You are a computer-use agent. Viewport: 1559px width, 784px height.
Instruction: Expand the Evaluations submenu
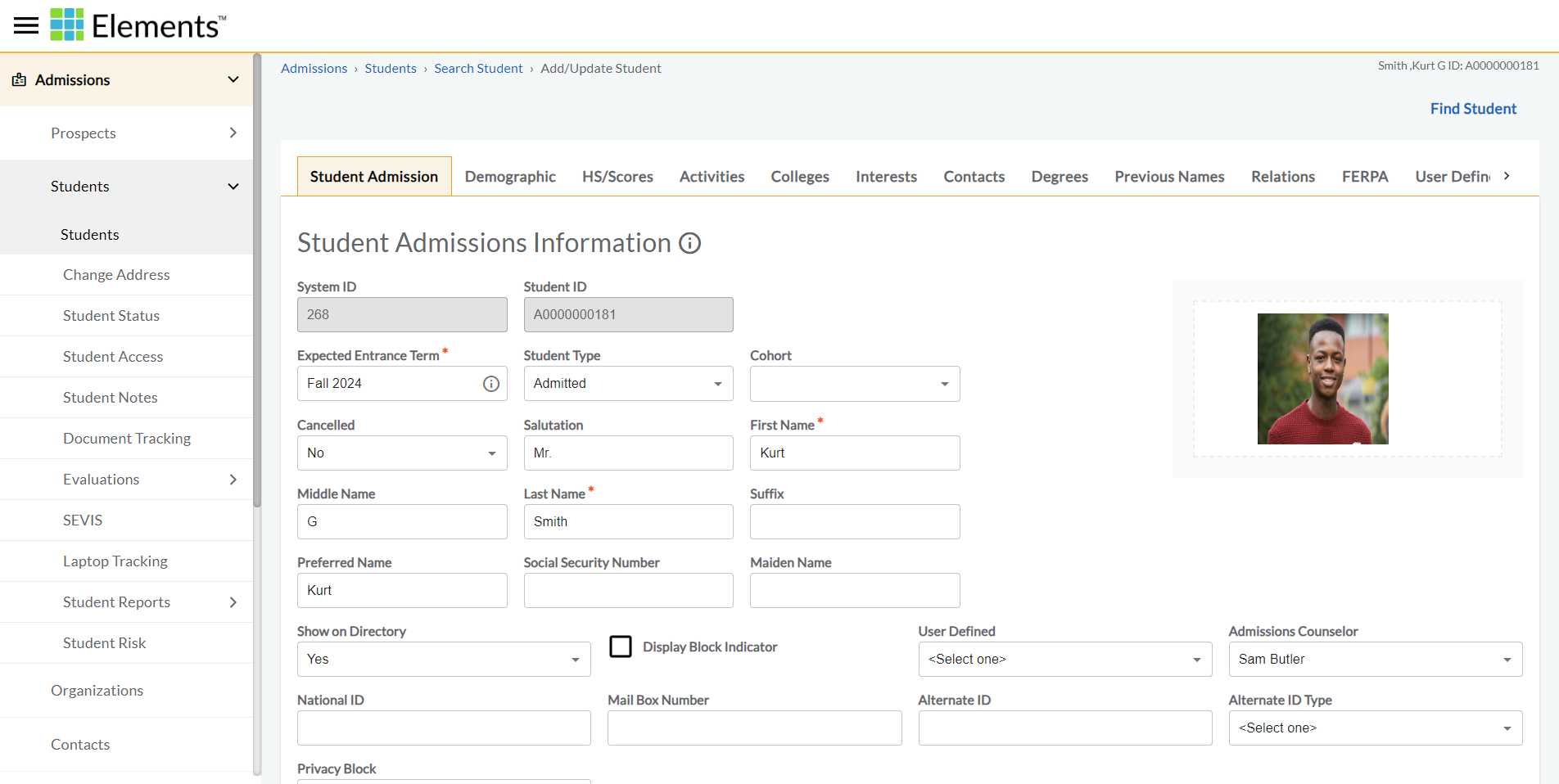point(233,480)
